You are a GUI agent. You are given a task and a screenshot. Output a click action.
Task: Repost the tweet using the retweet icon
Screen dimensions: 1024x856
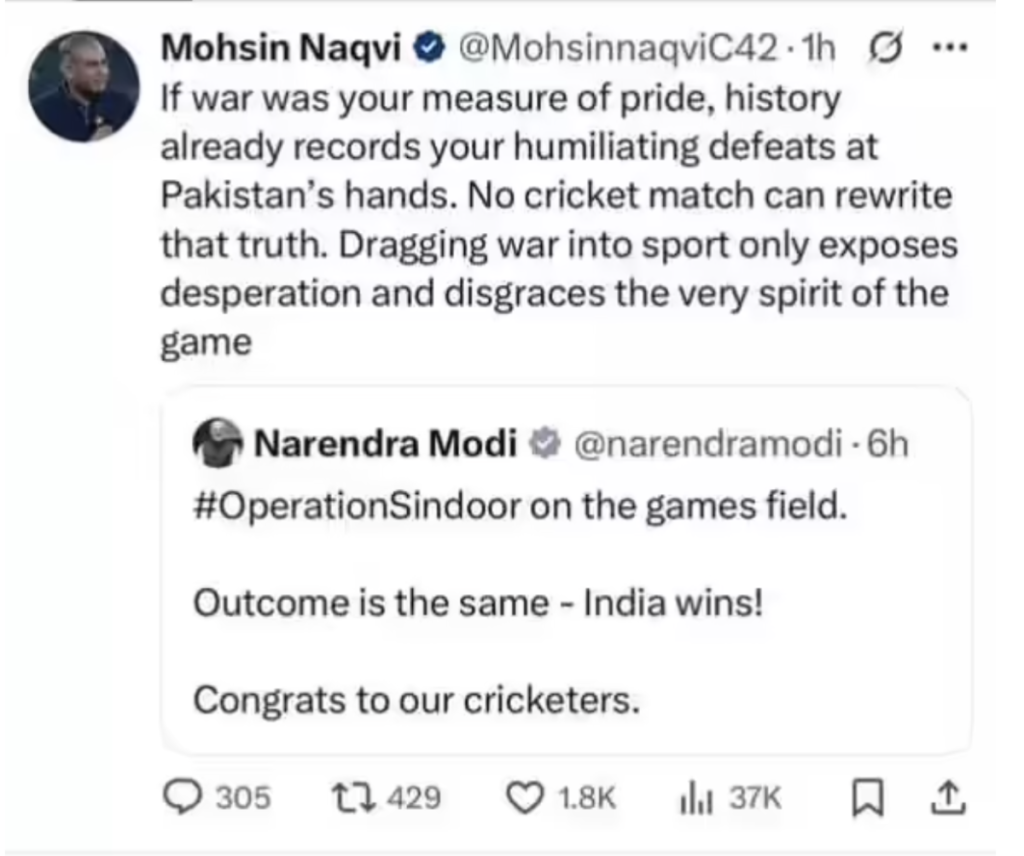[x=352, y=797]
